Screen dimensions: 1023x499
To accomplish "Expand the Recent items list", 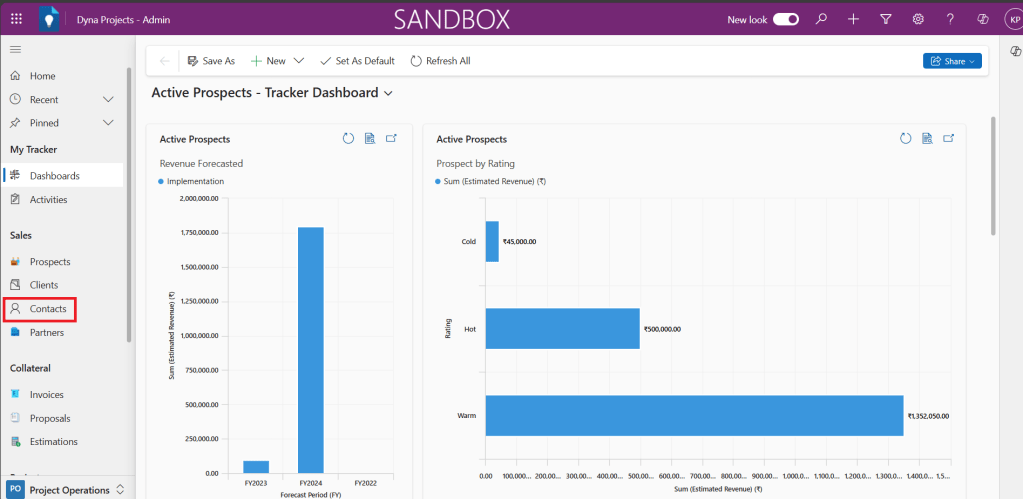I will [109, 99].
